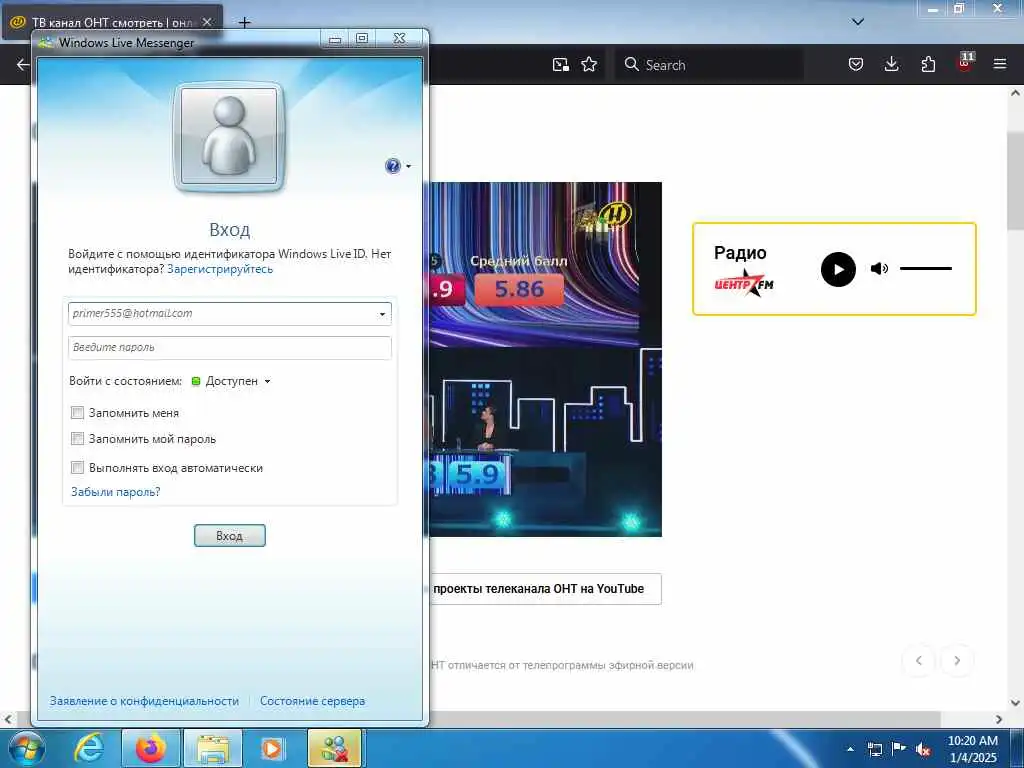The width and height of the screenshot is (1024, 768).
Task: Click scroll down arrow of vertical scrollbar
Action: point(1015,703)
